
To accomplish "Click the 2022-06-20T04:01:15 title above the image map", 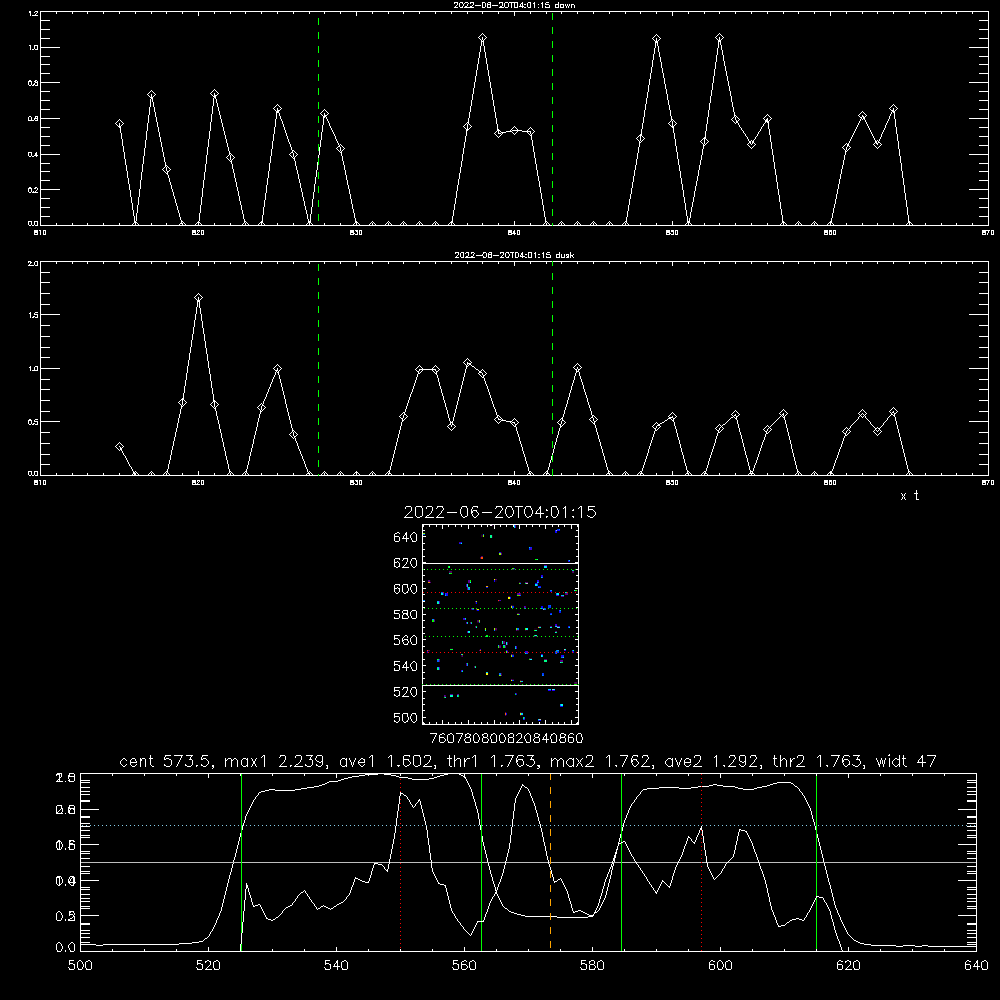I will pos(500,512).
